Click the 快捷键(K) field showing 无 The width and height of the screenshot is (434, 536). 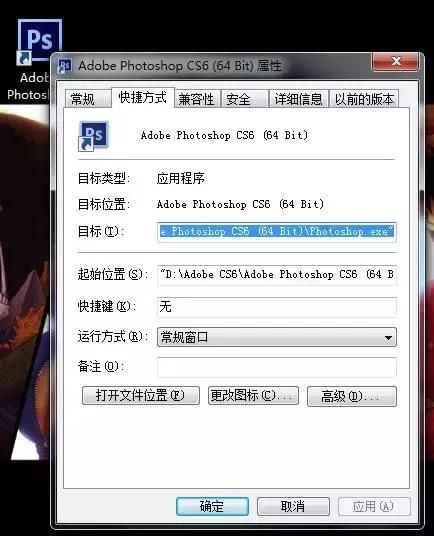pos(277,307)
